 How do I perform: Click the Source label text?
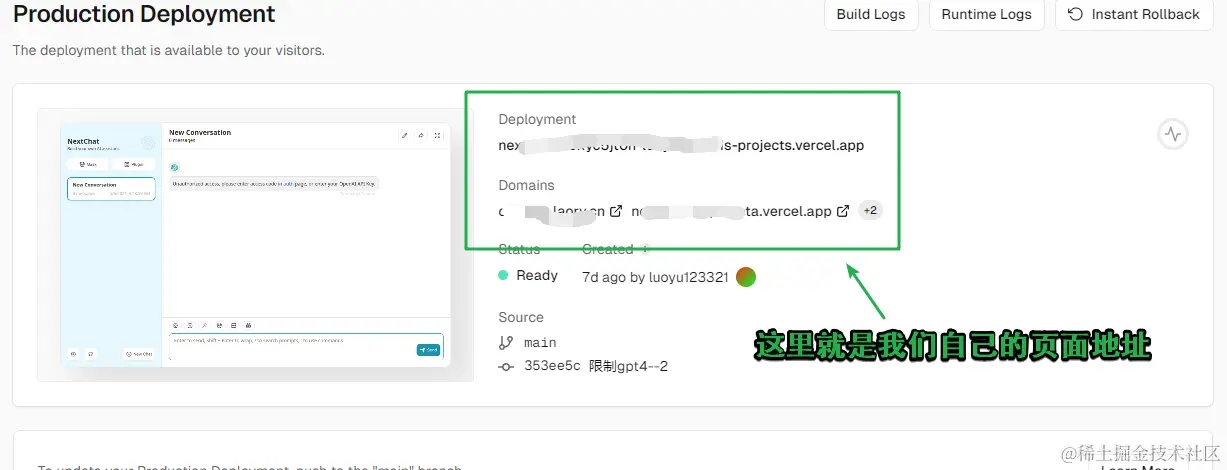pos(521,317)
